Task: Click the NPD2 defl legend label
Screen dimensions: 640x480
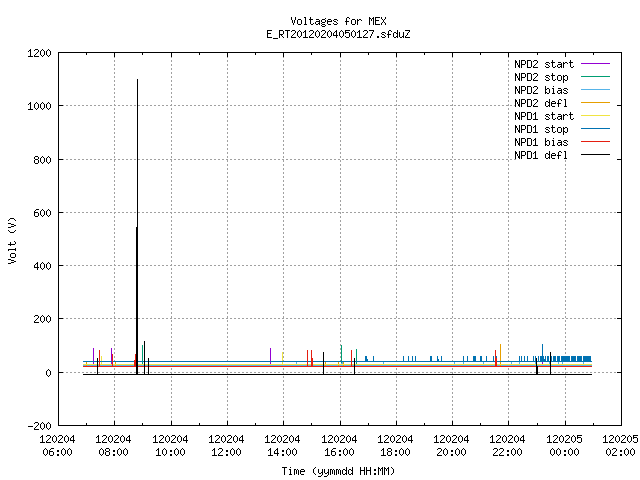Action: [541, 103]
